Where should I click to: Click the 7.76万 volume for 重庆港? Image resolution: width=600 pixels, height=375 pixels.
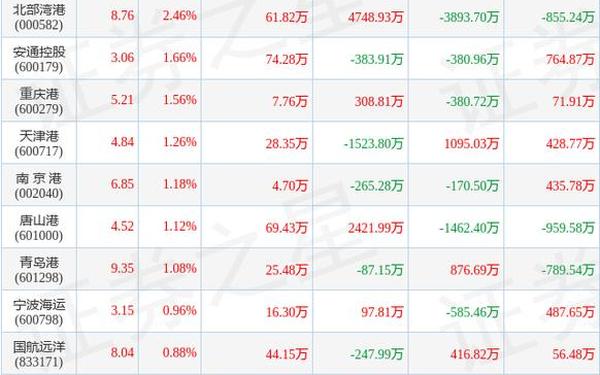[290, 101]
